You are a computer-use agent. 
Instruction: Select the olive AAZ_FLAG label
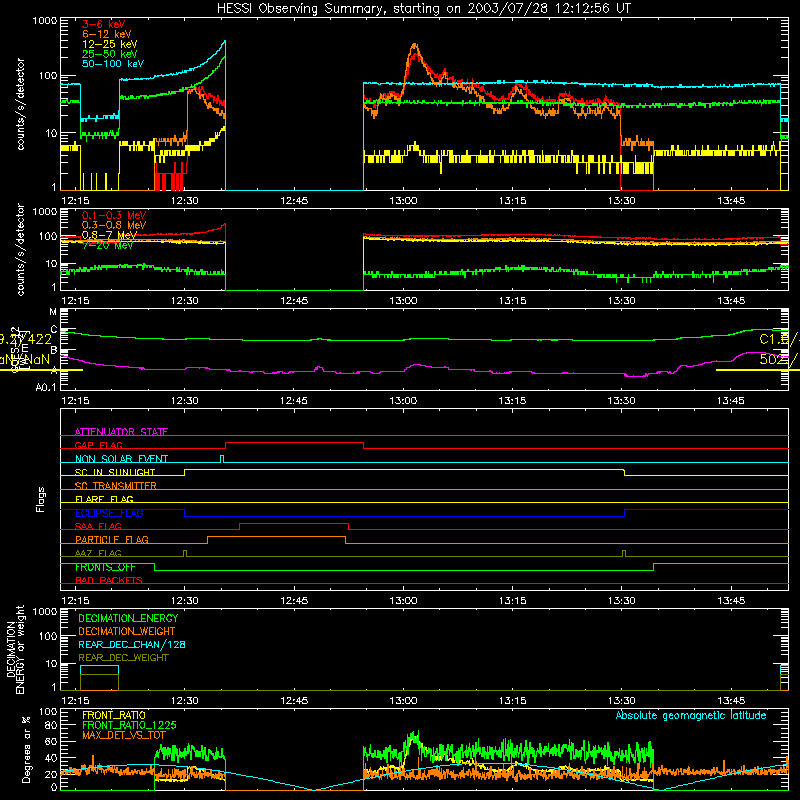pos(98,553)
